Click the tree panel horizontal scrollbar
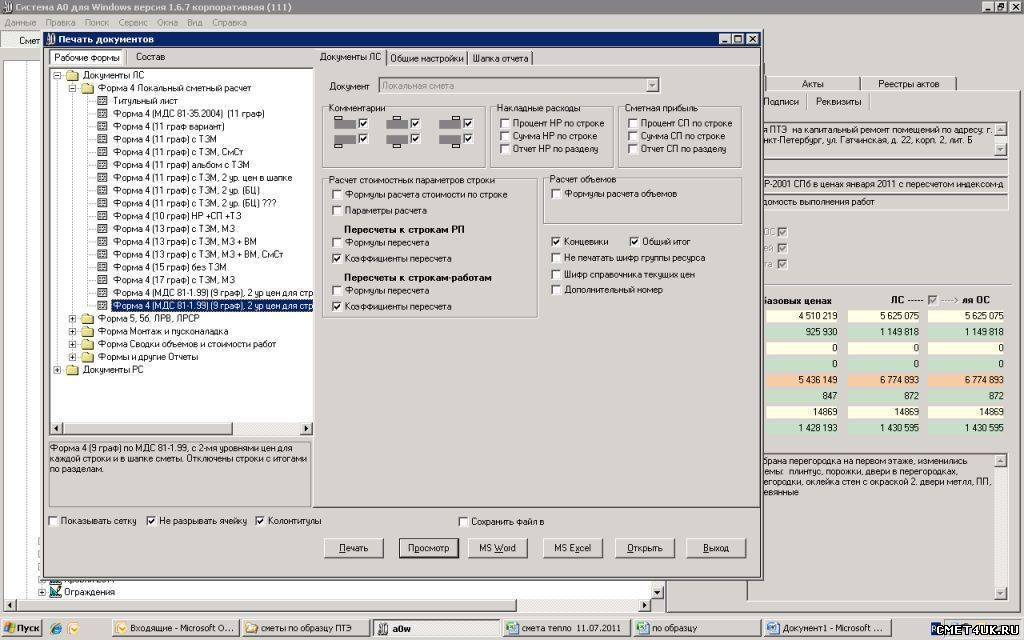The width and height of the screenshot is (1024, 640). tap(180, 430)
